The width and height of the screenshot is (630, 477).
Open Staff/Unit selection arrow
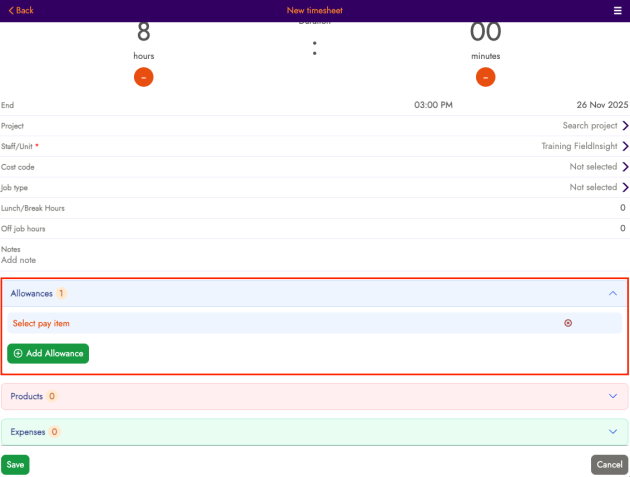point(625,146)
